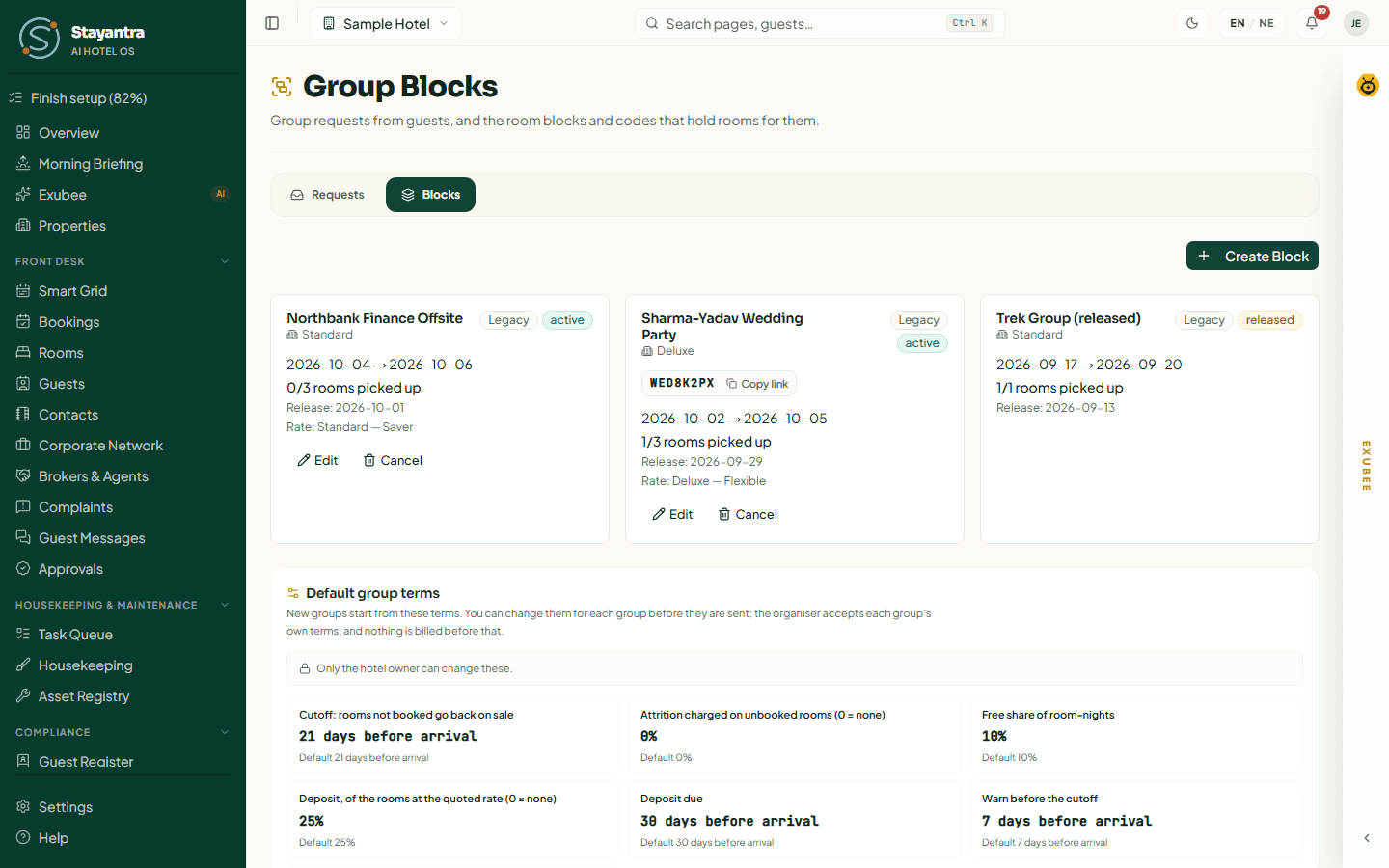
Task: Open the Task Queue
Action: (x=123, y=635)
